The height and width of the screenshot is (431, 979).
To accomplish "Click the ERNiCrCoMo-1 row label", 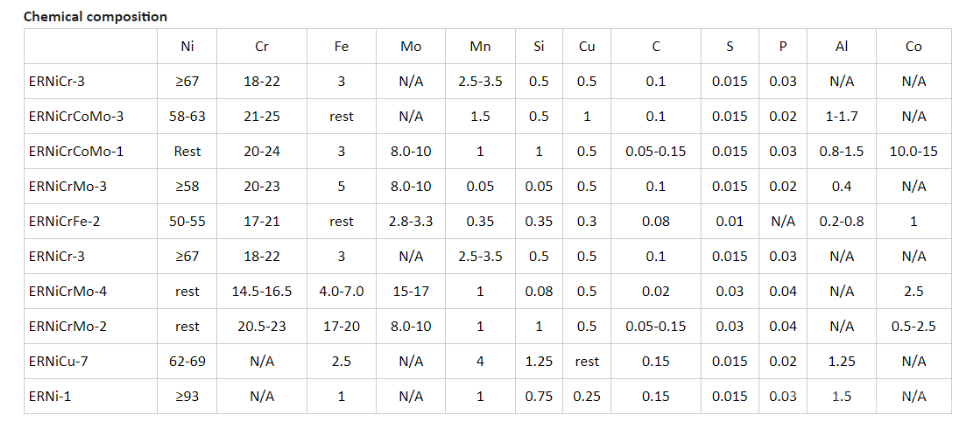I will pyautogui.click(x=77, y=151).
